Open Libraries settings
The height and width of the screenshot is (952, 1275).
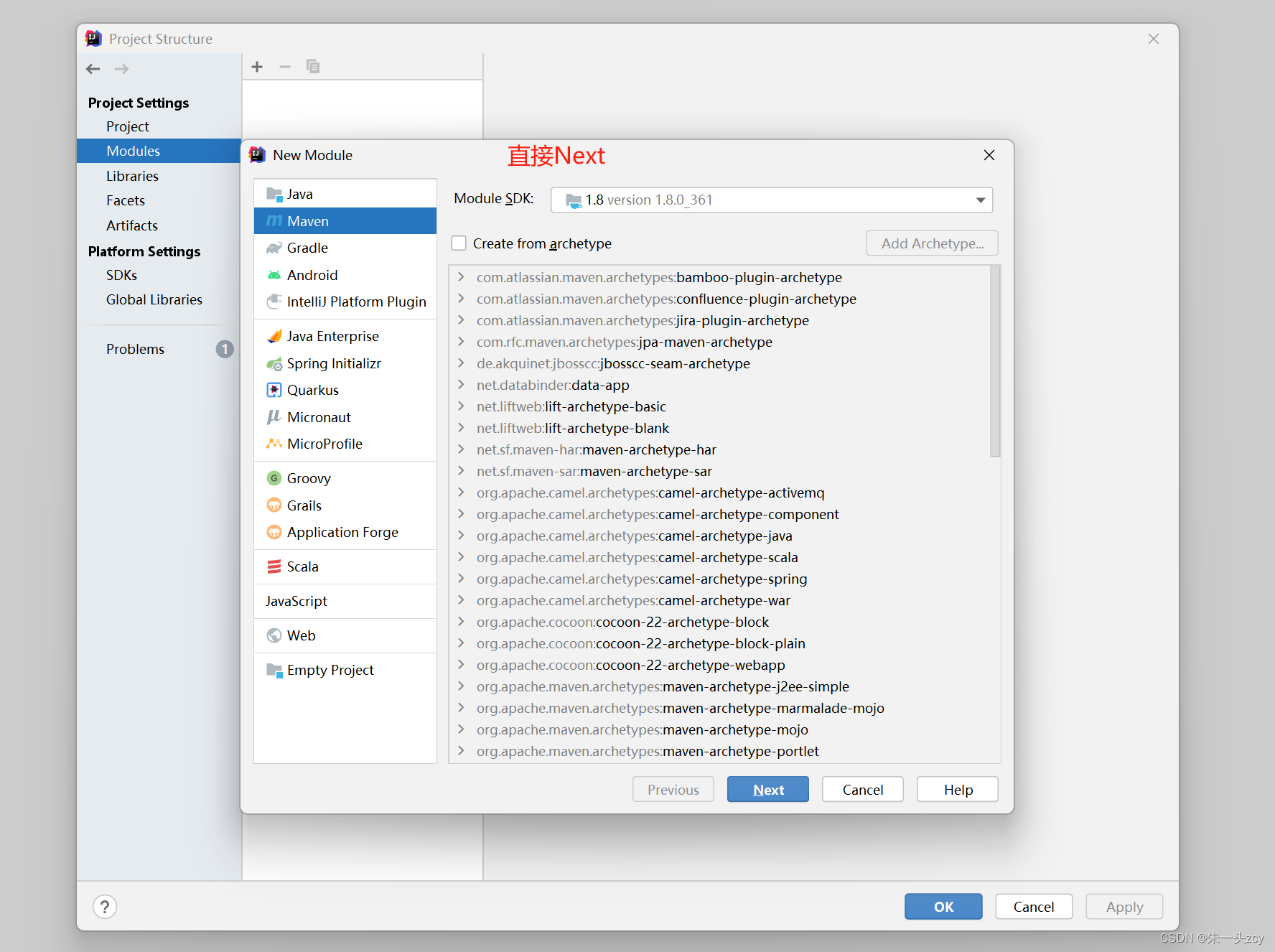[159, 176]
